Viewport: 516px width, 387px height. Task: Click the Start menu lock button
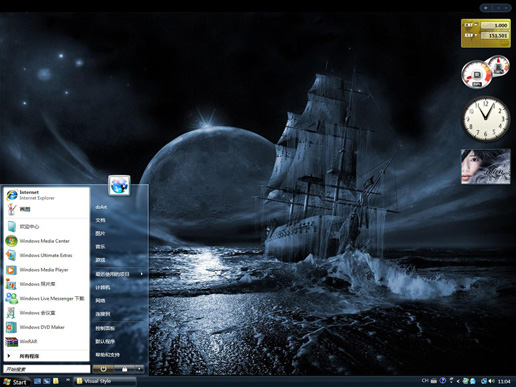pyautogui.click(x=124, y=369)
